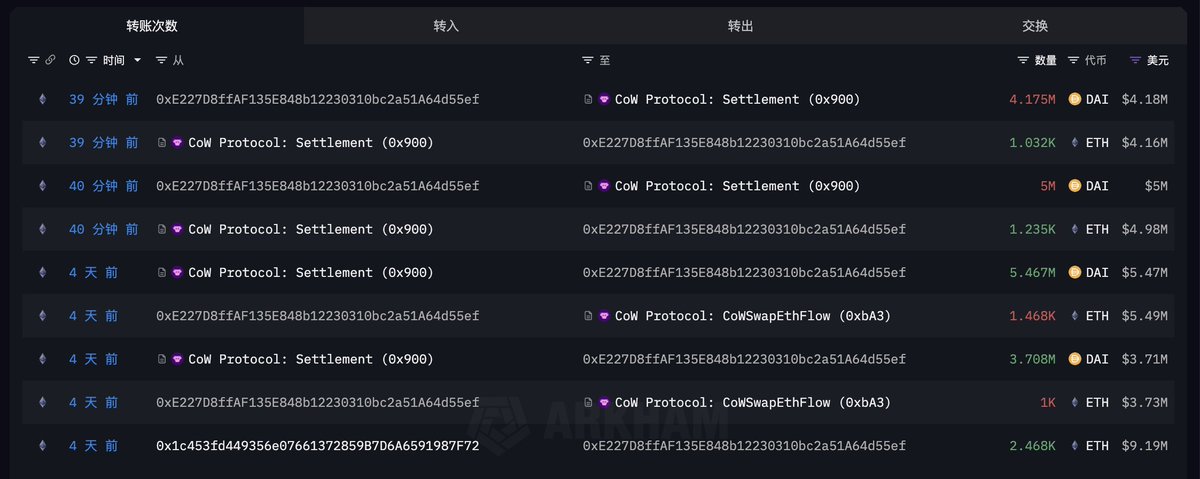Expand the 时间 sort dropdown arrow
Screen dimensions: 1200x479
click(x=138, y=60)
